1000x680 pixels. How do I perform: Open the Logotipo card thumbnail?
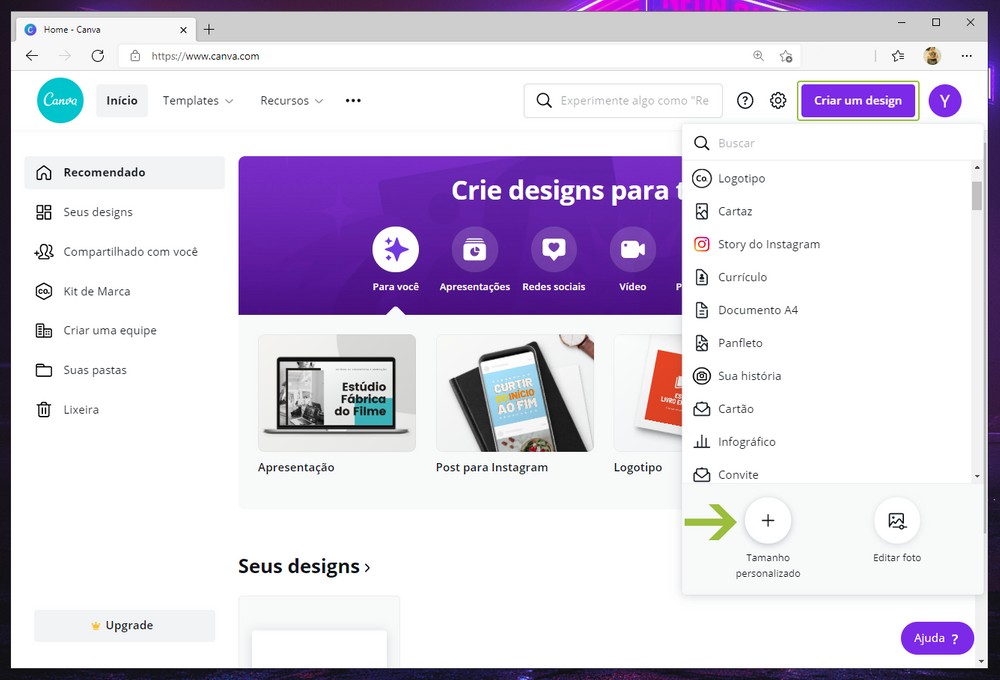(648, 393)
